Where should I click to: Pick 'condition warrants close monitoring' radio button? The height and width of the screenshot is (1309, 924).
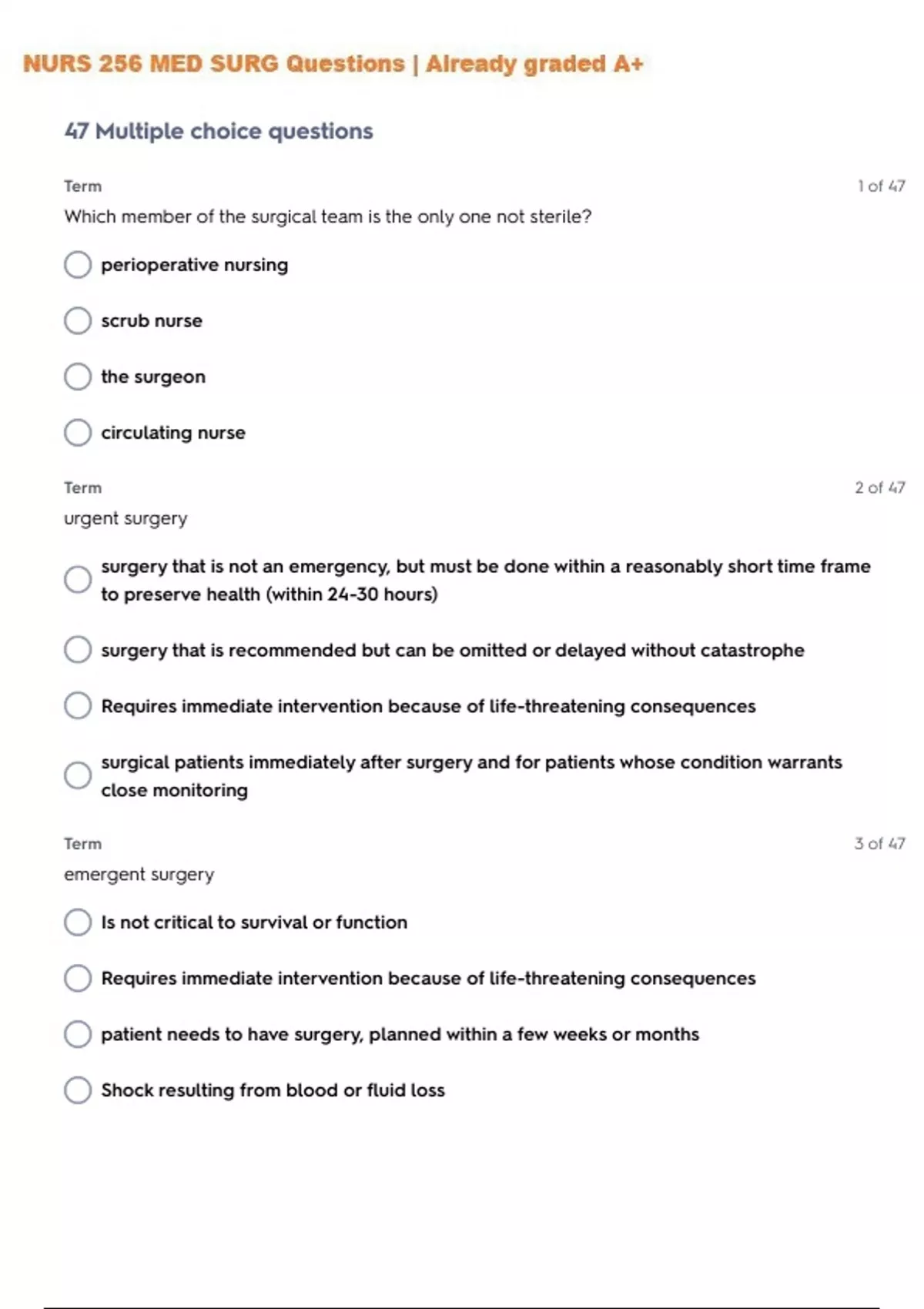pos(78,775)
